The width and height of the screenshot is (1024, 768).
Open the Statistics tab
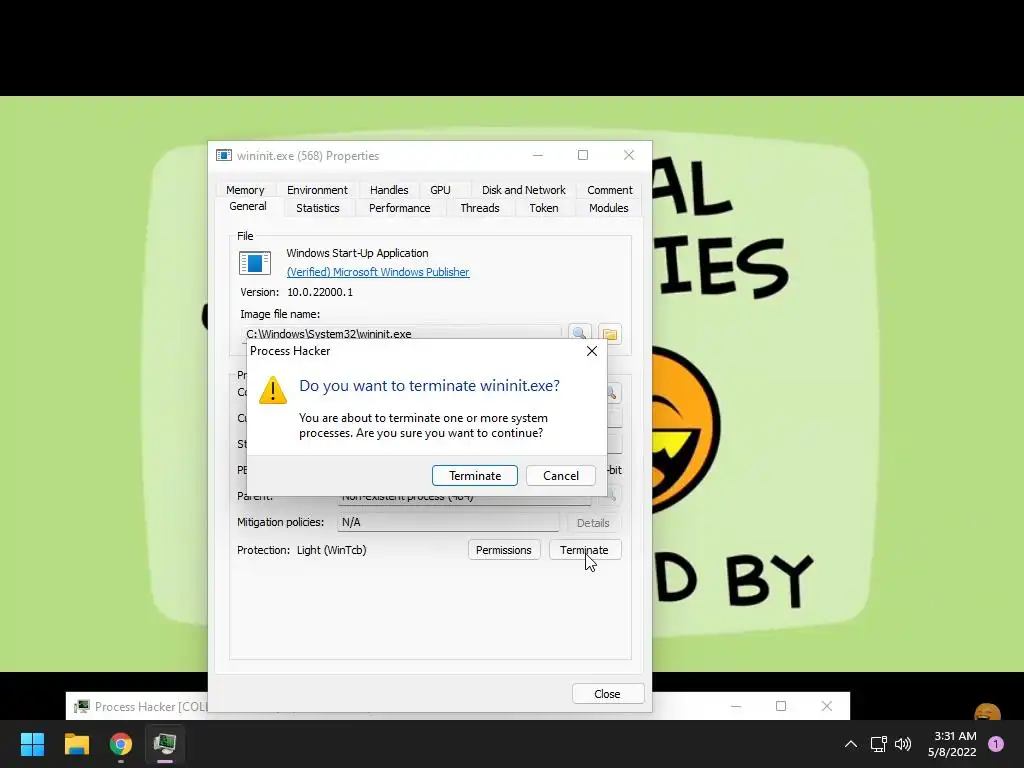[317, 208]
